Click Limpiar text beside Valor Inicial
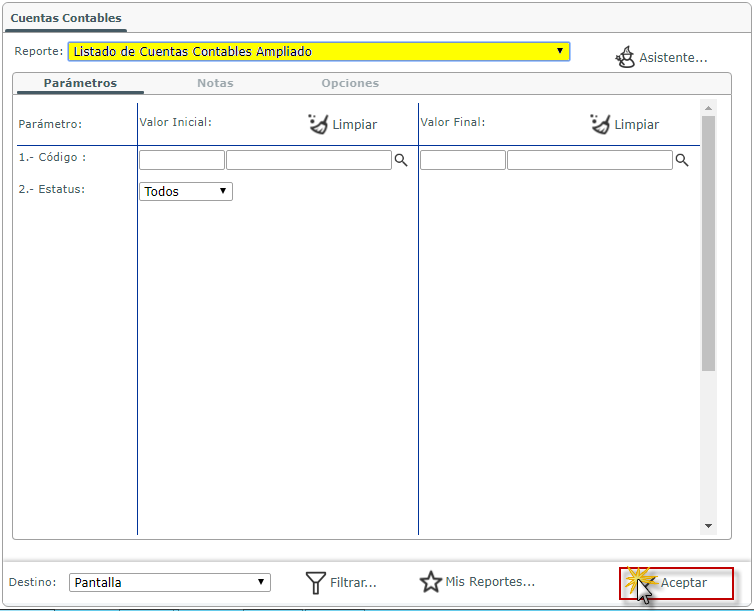Screen dimensions: 754x611 354,125
